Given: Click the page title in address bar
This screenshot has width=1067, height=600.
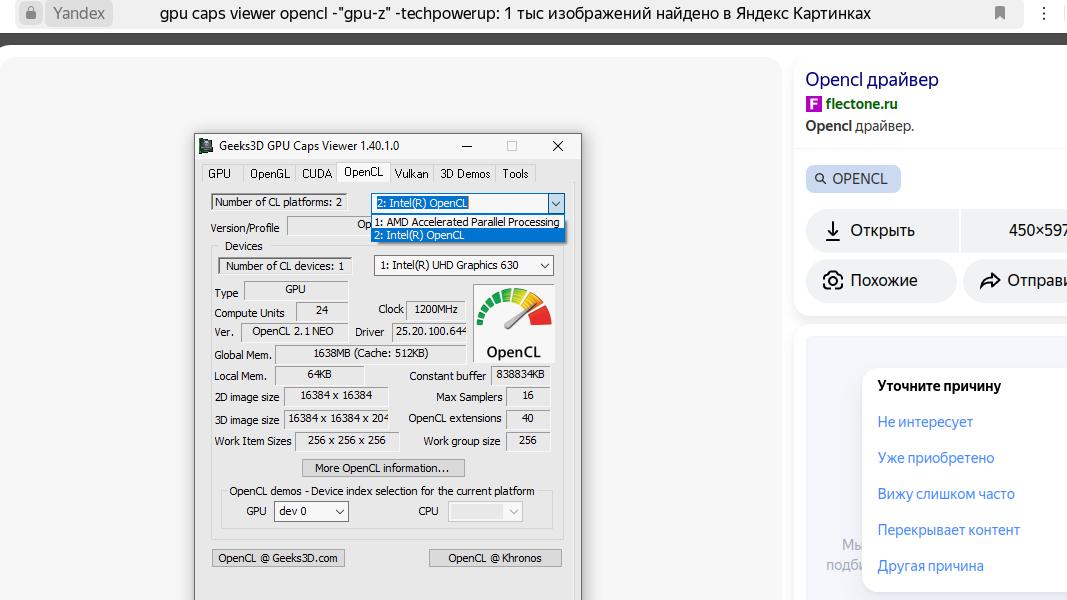Looking at the screenshot, I should tap(515, 13).
